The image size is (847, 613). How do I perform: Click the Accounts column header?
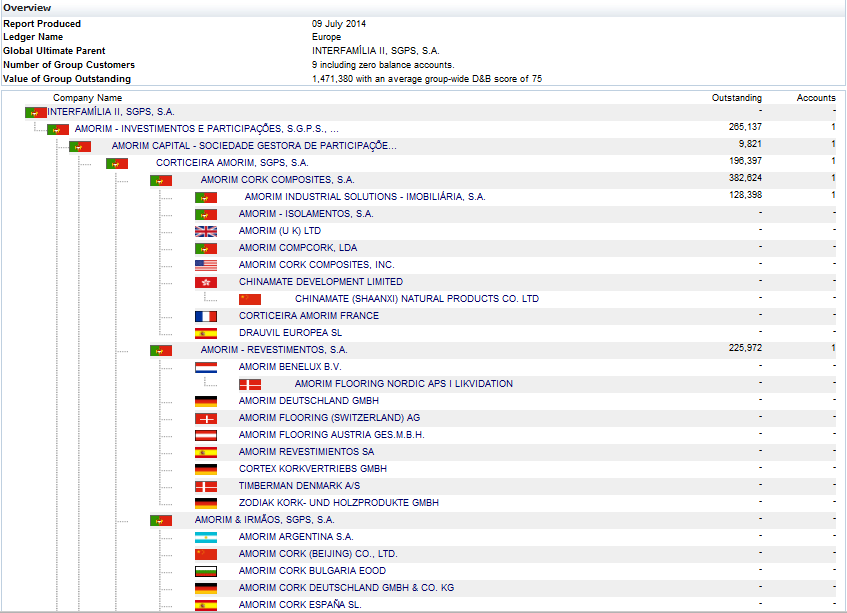pyautogui.click(x=816, y=98)
